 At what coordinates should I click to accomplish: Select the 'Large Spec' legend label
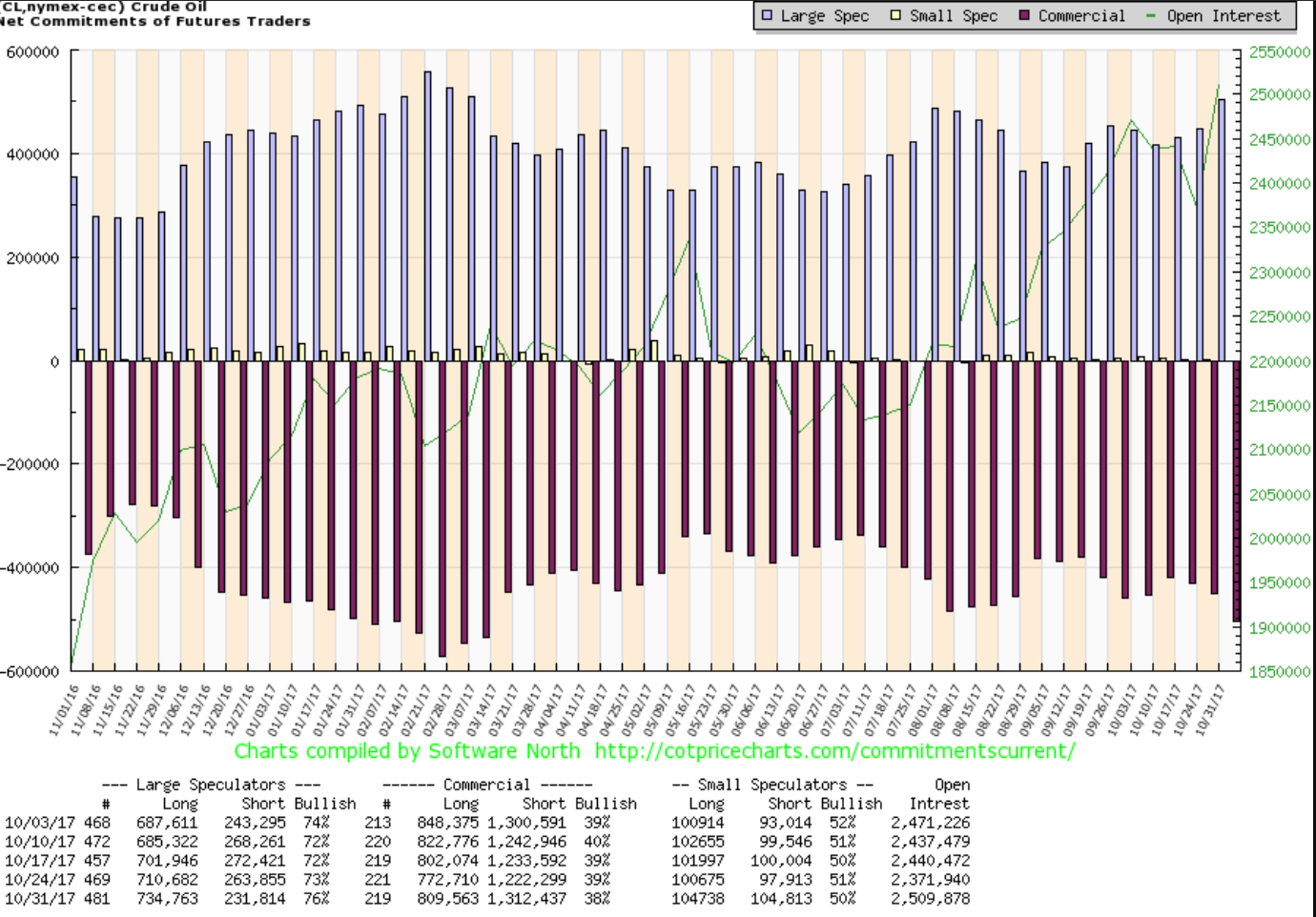[x=825, y=16]
